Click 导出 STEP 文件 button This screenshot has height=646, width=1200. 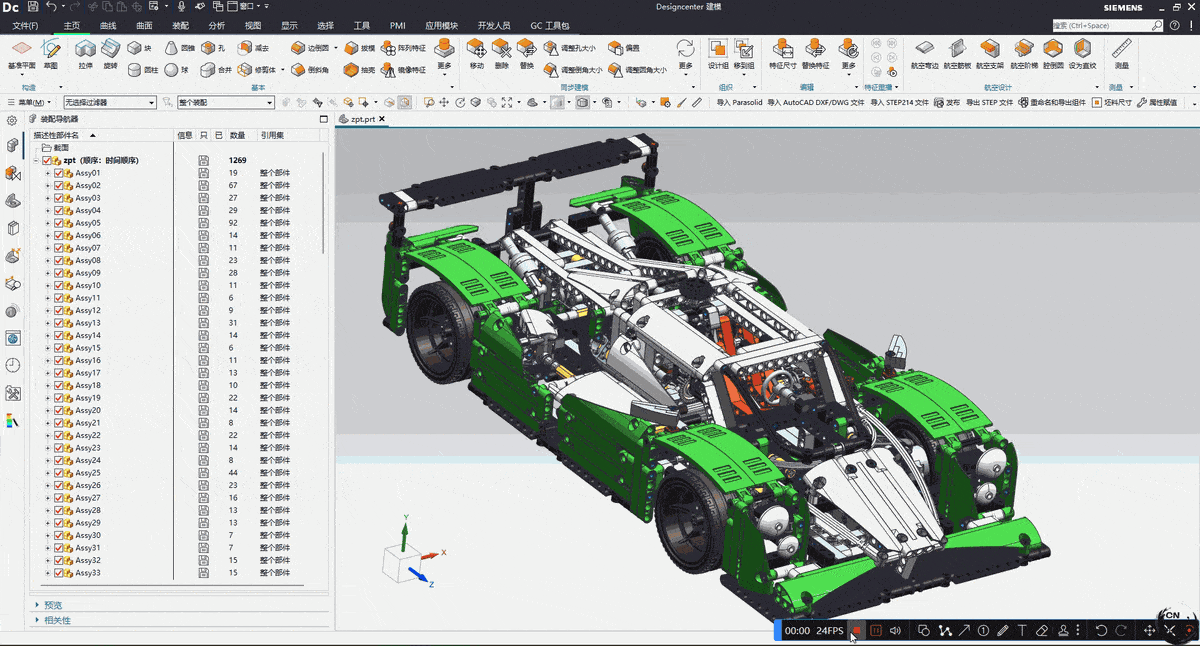click(x=988, y=102)
